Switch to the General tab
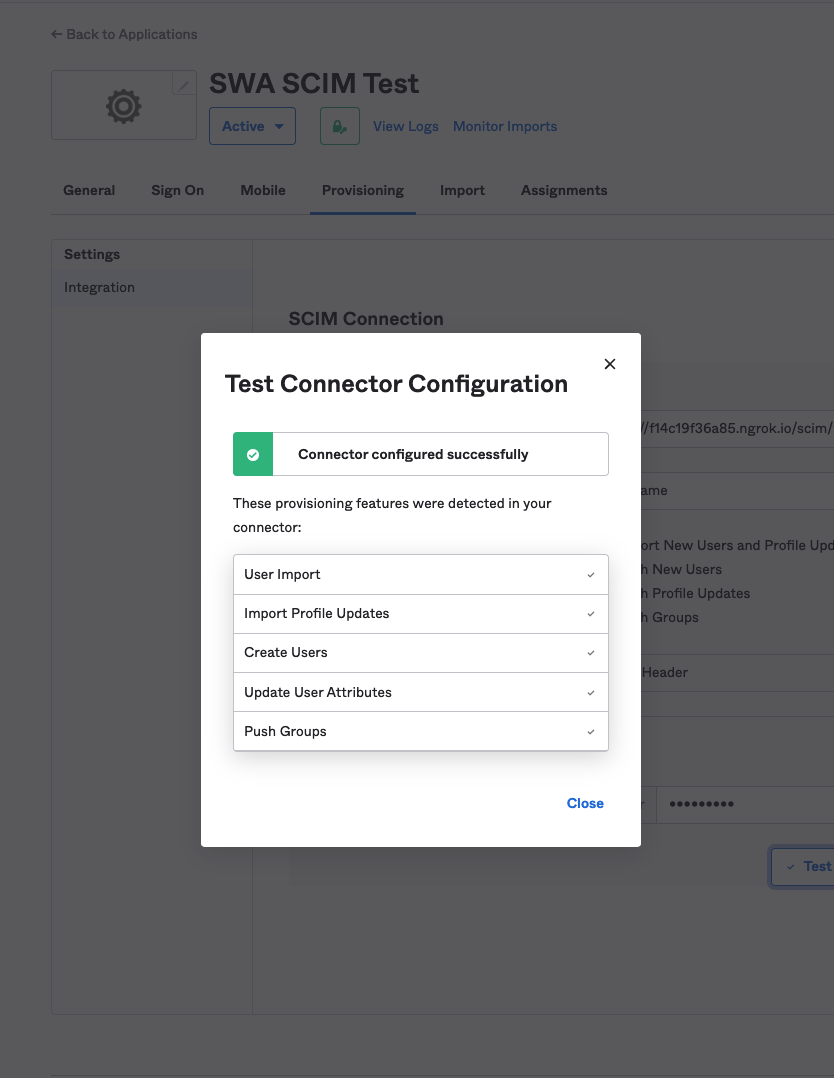The height and width of the screenshot is (1078, 834). coord(89,190)
